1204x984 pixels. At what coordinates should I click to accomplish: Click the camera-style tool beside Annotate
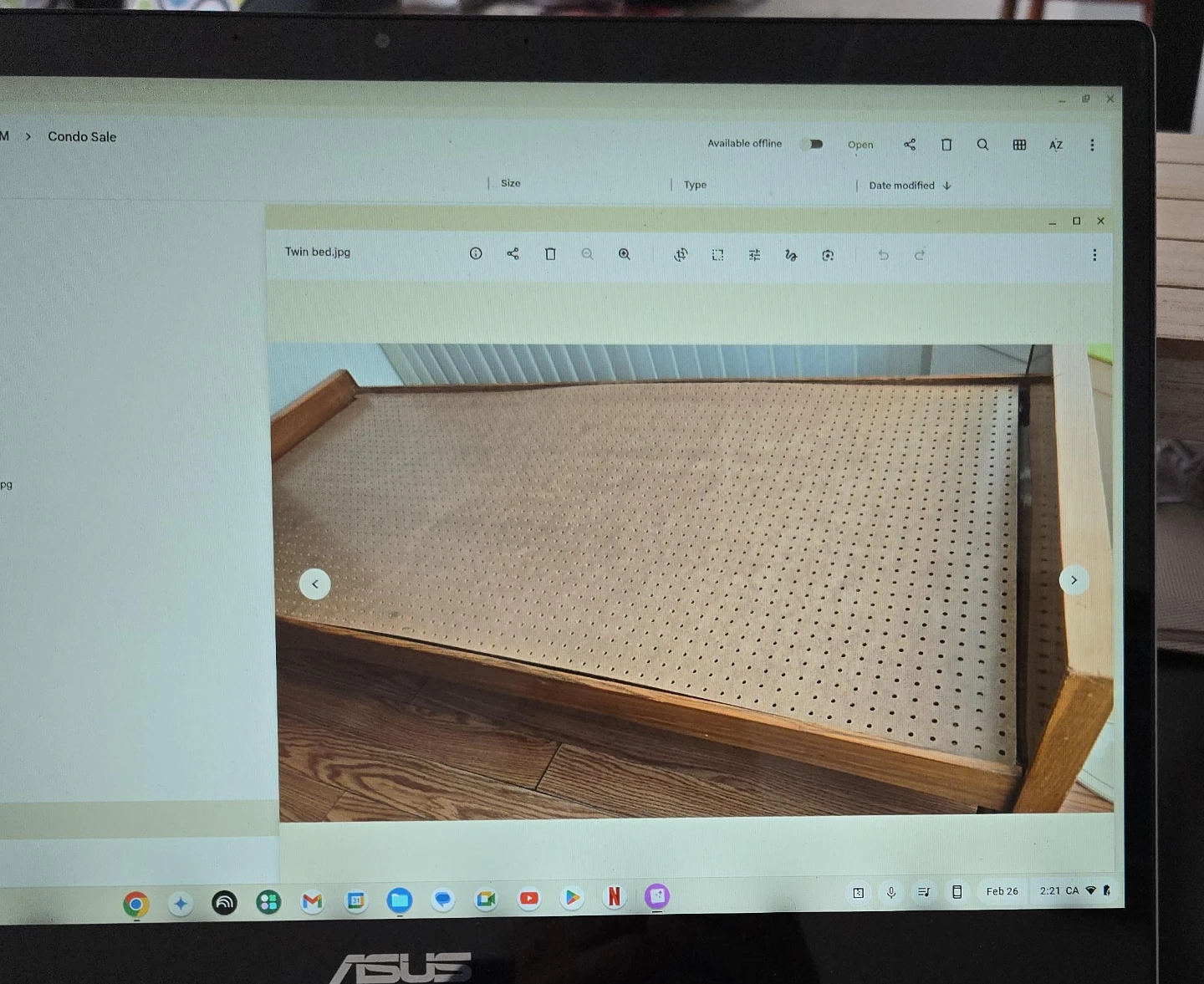click(x=828, y=255)
